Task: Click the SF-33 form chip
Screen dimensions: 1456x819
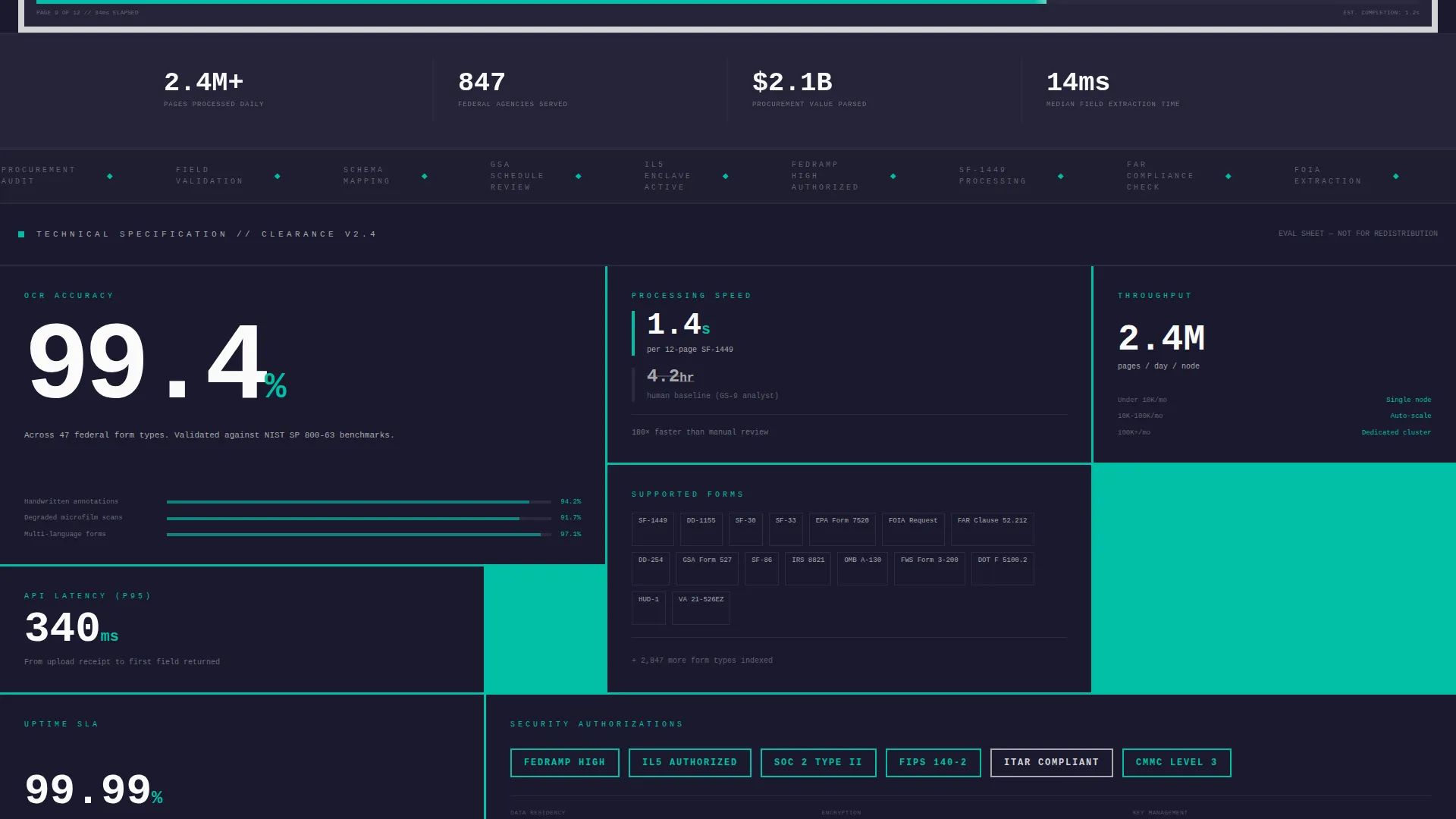Action: tap(786, 529)
